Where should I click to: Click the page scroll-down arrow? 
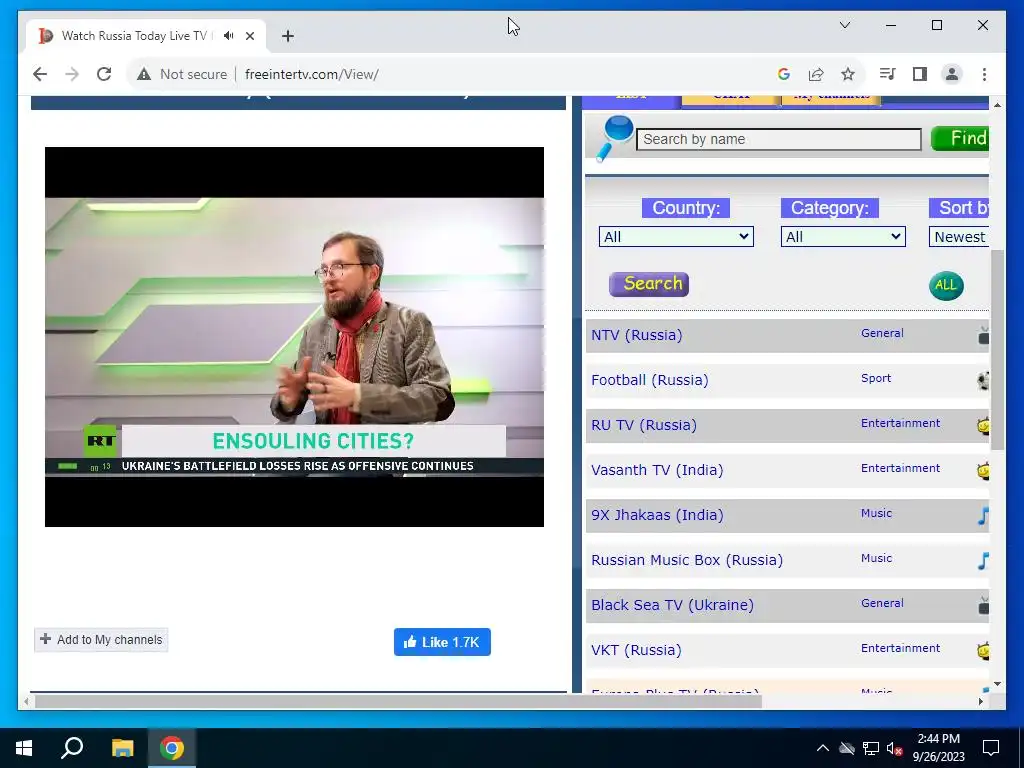click(997, 684)
